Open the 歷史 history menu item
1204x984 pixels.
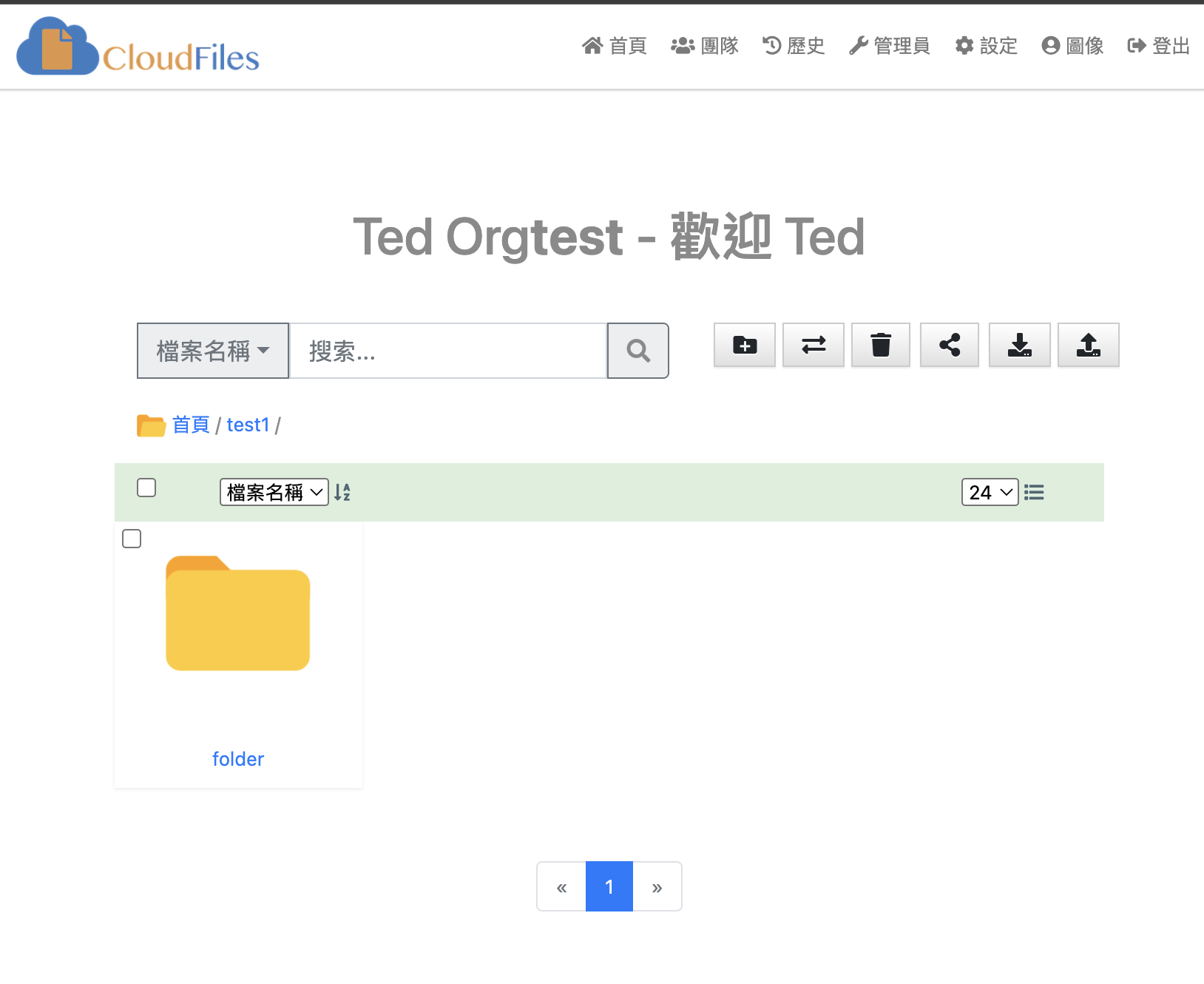click(x=794, y=46)
